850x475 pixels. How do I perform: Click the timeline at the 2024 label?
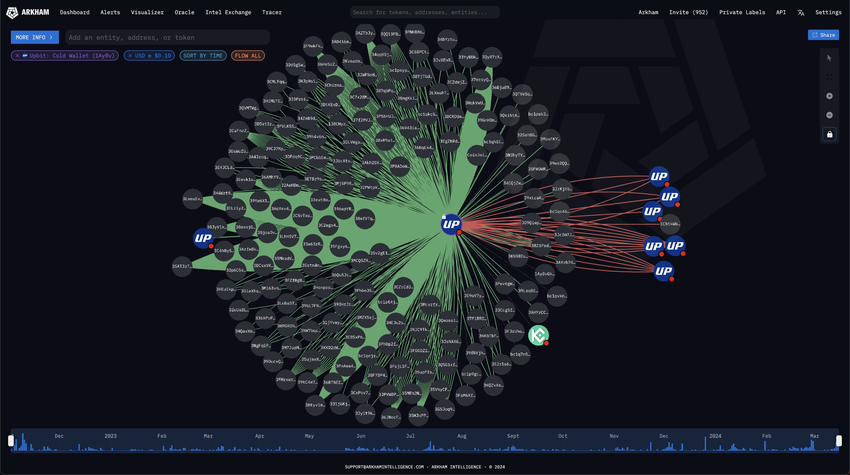[x=715, y=435]
